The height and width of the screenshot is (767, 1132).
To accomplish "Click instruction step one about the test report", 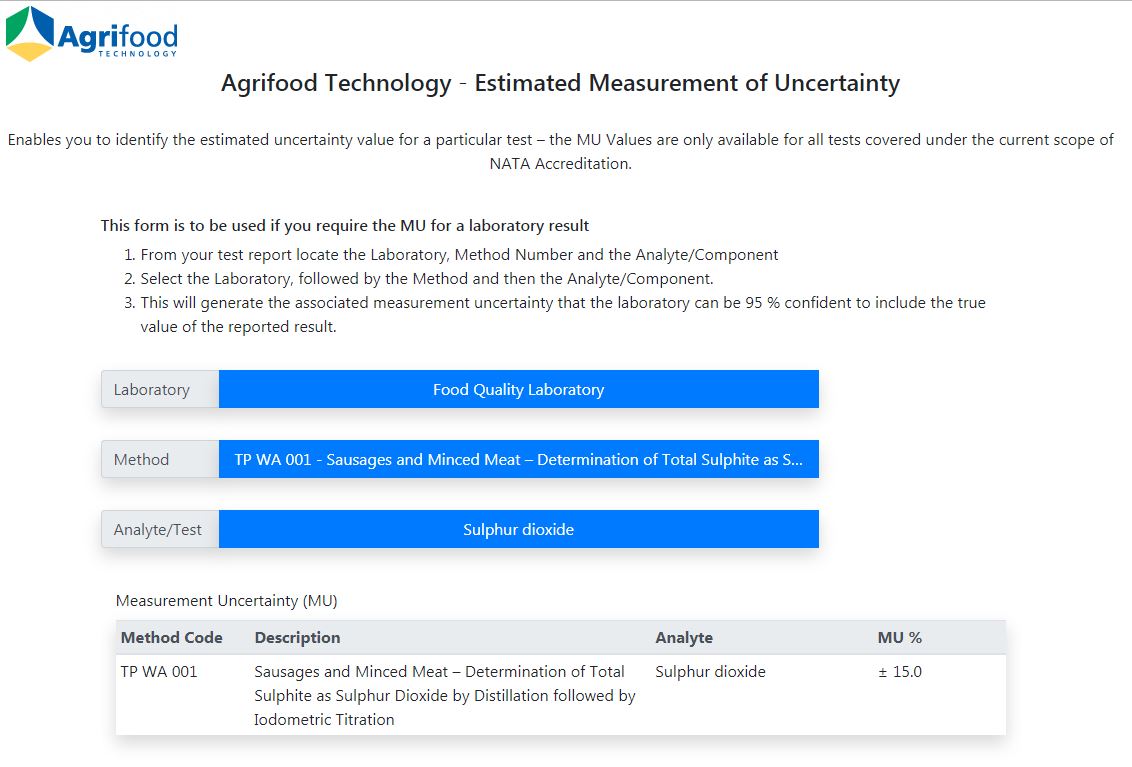I will [459, 255].
